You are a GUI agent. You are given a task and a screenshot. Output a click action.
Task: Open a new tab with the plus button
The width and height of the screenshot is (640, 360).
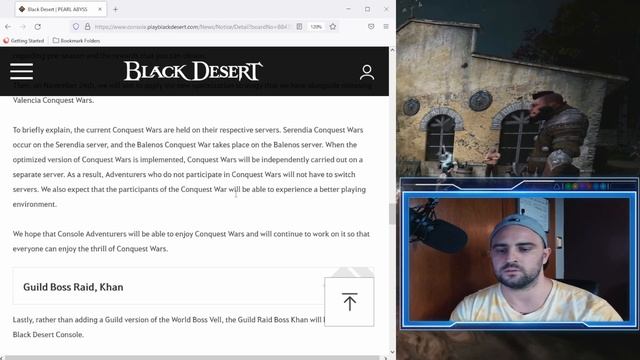pyautogui.click(x=116, y=9)
